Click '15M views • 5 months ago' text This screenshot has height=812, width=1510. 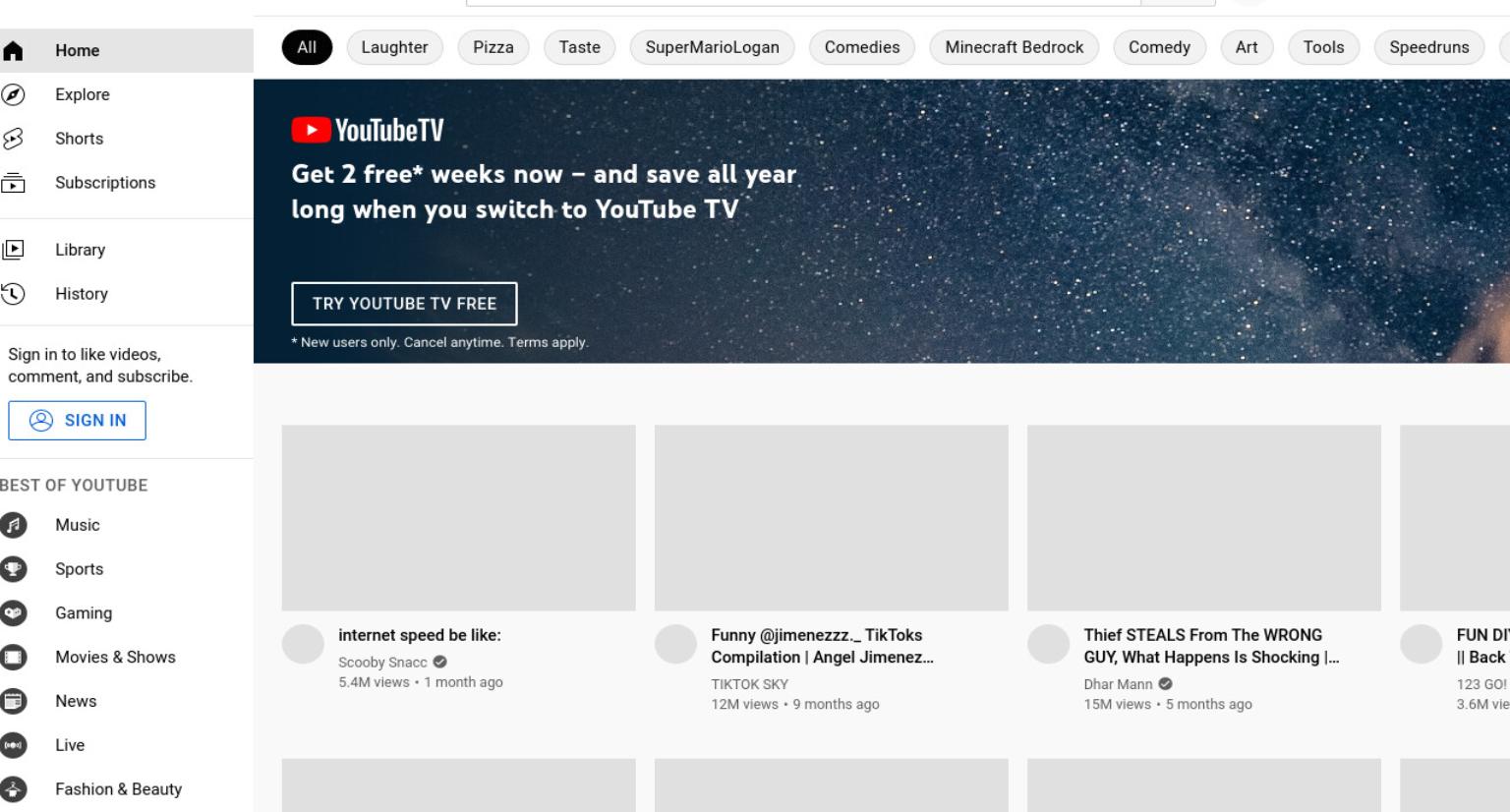(1168, 704)
